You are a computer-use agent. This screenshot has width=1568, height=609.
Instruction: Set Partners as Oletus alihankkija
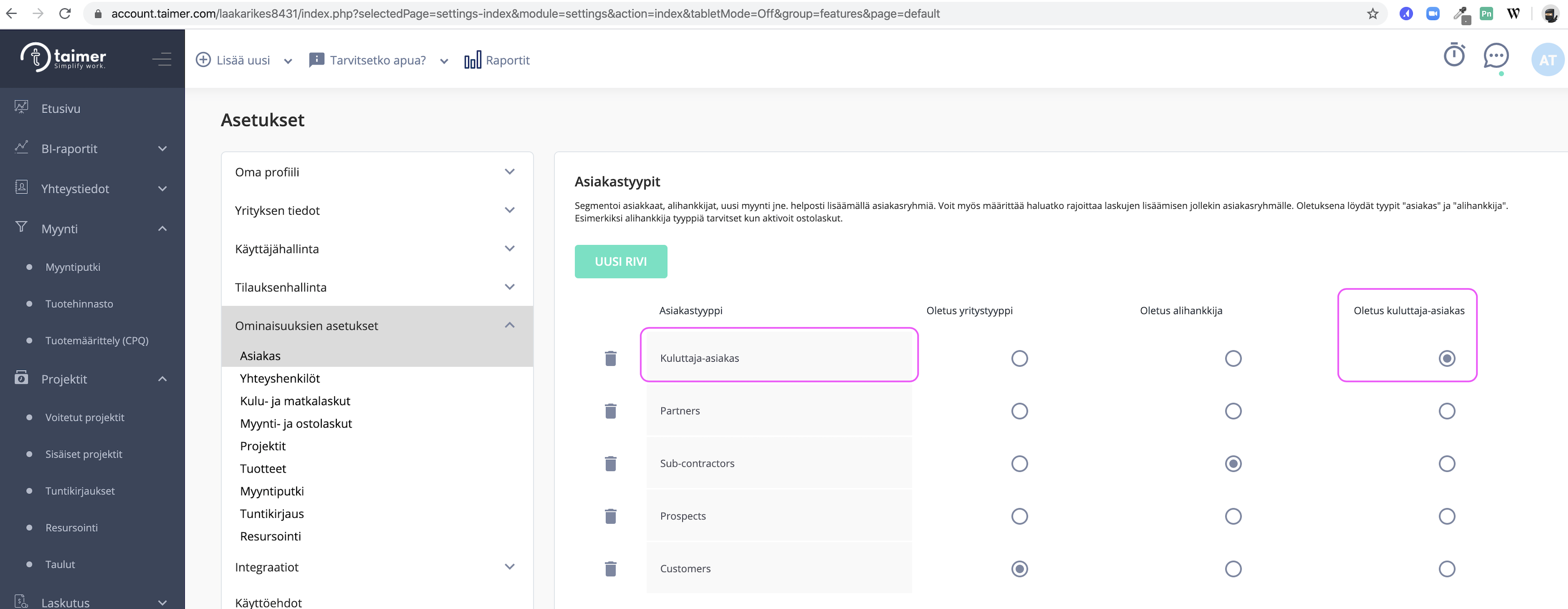tap(1233, 410)
